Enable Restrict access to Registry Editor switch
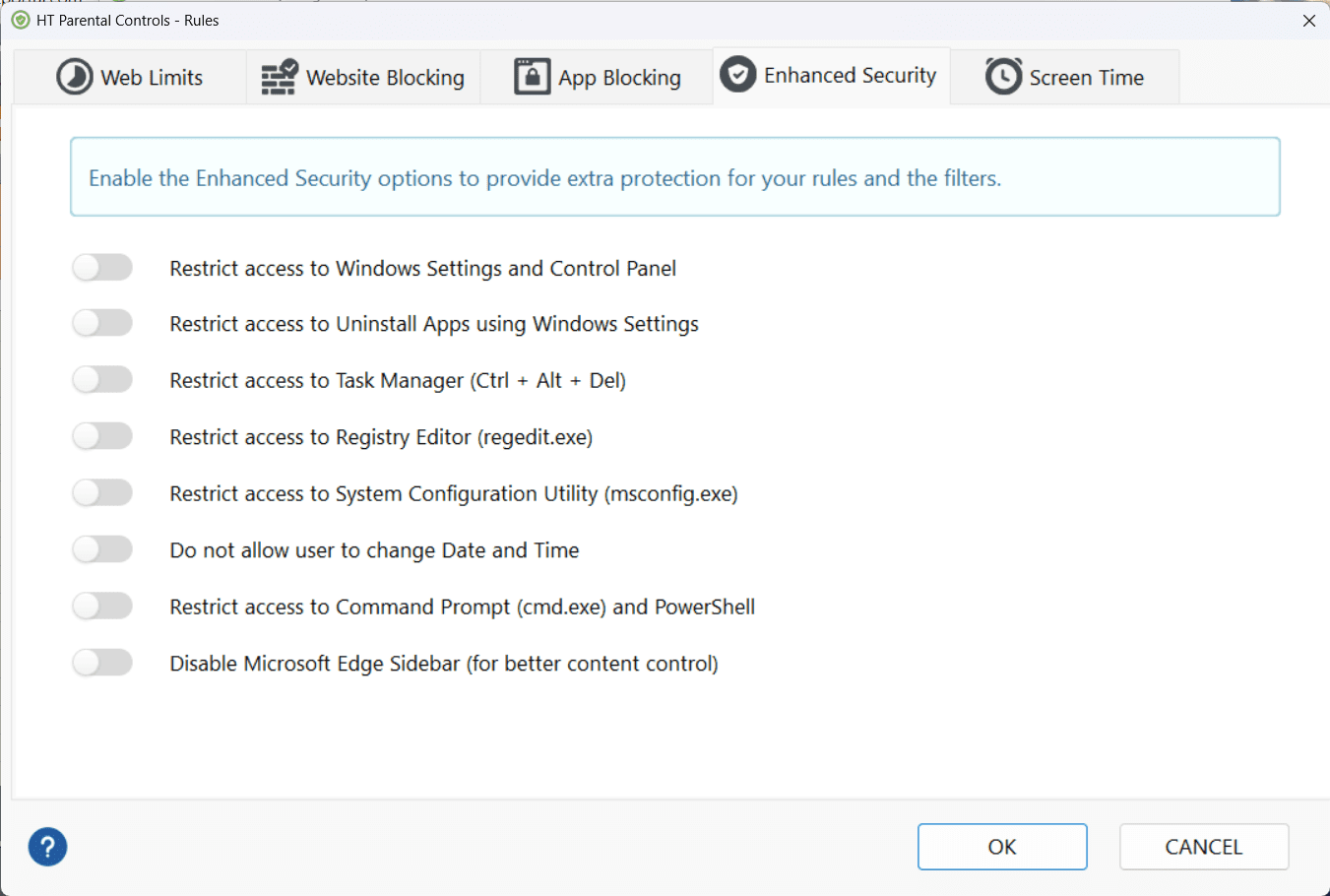The width and height of the screenshot is (1330, 896). [x=102, y=436]
